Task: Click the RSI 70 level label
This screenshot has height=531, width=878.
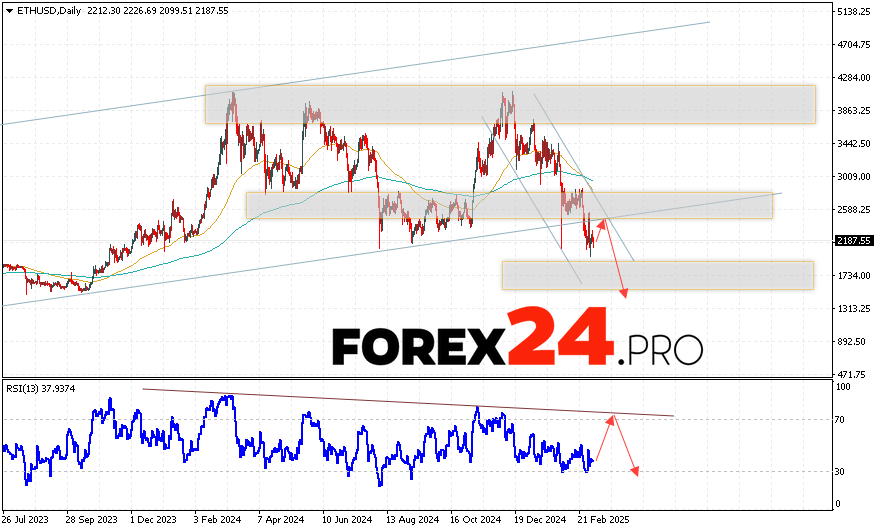Action: pyautogui.click(x=842, y=420)
